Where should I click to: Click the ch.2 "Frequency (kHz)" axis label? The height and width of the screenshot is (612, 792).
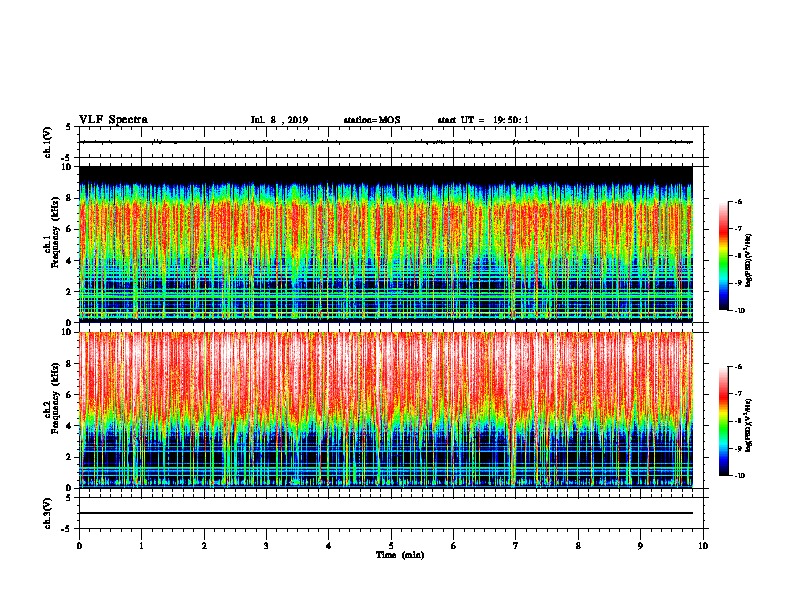(x=55, y=398)
